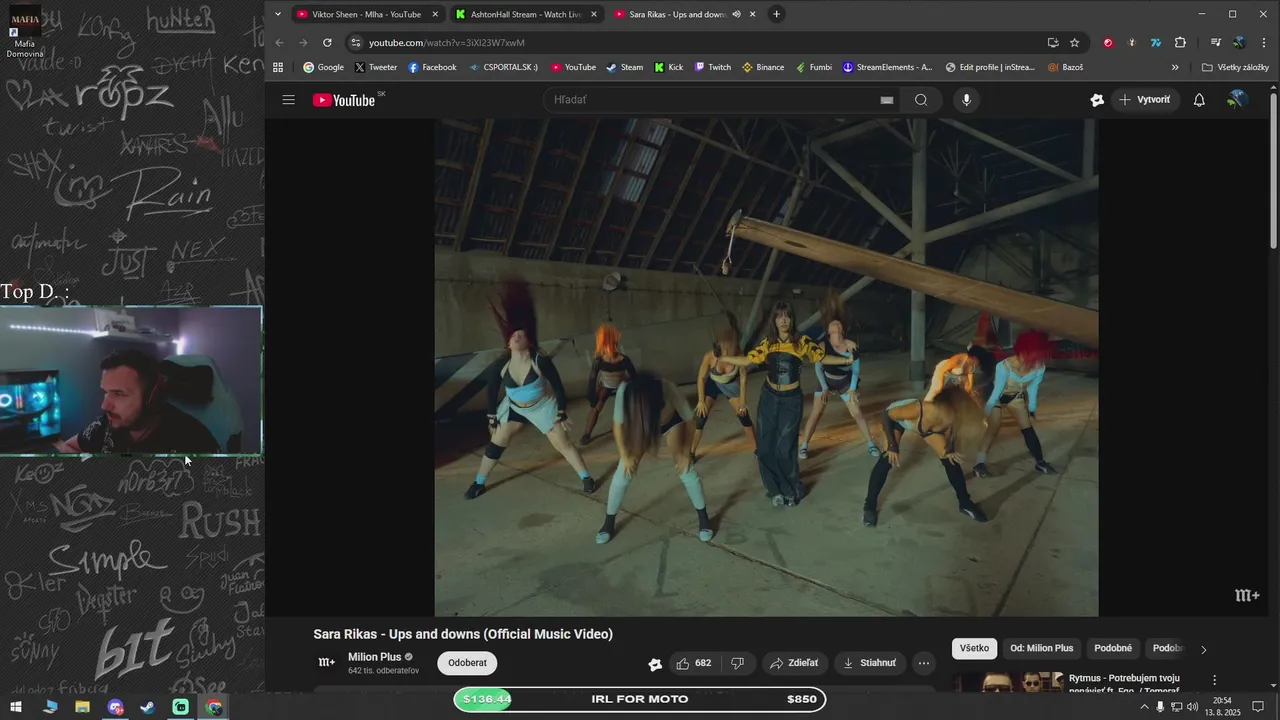Viewport: 1280px width, 720px height.
Task: Click the install app icon in address bar
Action: 1053,42
